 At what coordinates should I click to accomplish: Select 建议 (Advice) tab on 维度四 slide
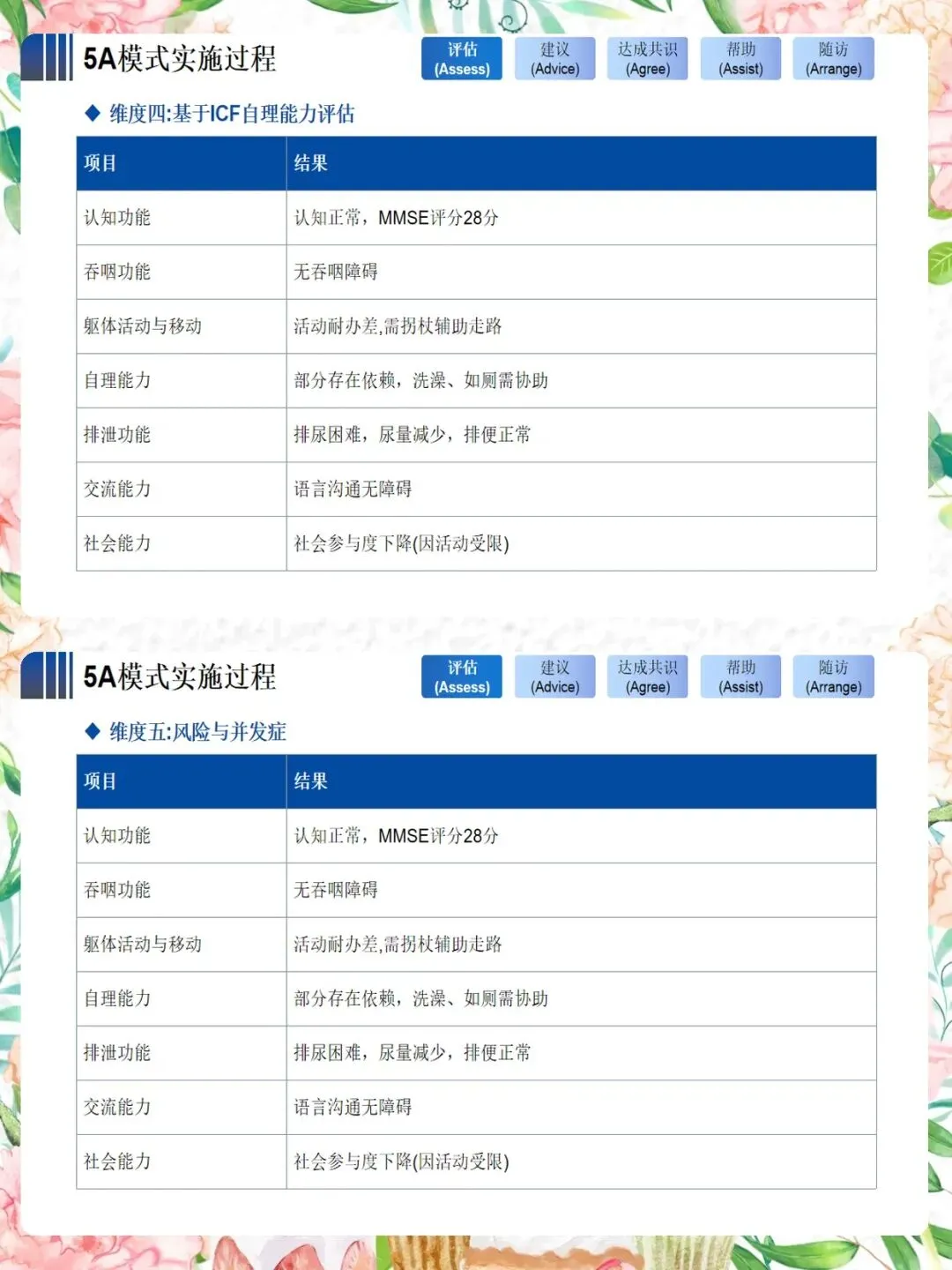point(554,58)
